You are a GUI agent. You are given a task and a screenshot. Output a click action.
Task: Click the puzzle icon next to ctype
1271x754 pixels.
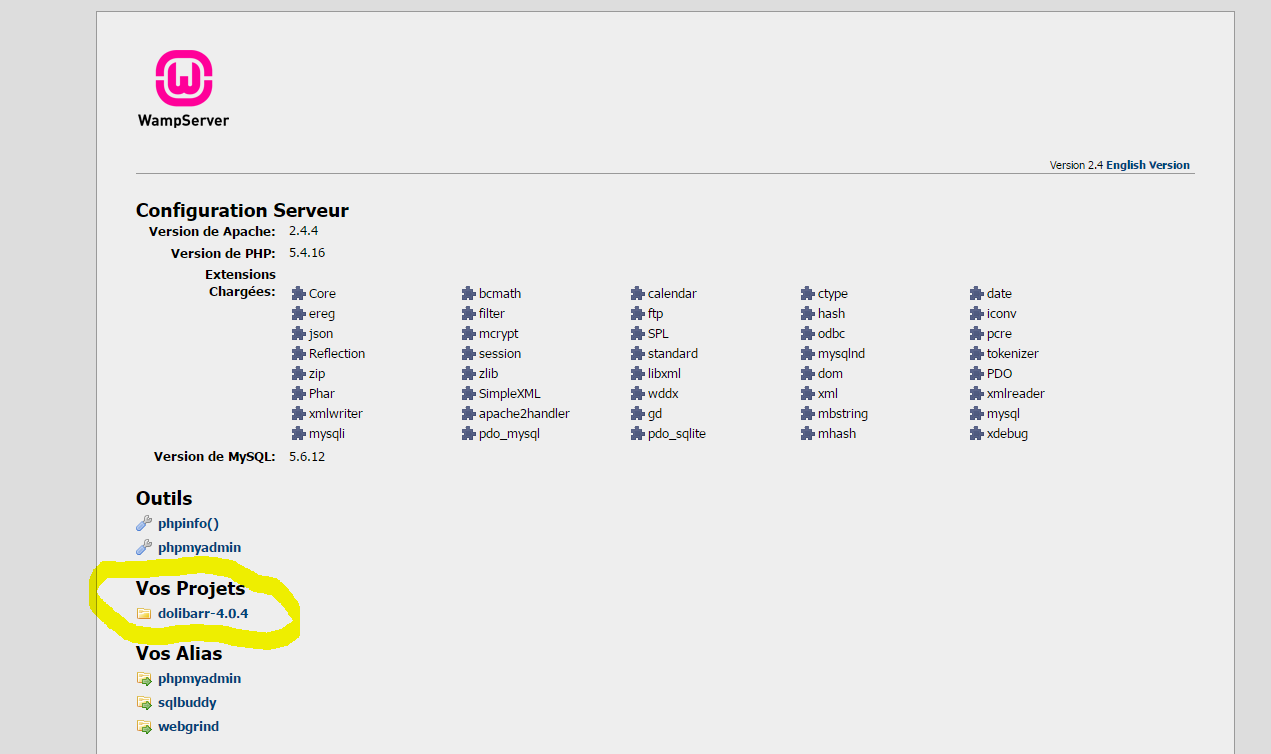(x=808, y=293)
